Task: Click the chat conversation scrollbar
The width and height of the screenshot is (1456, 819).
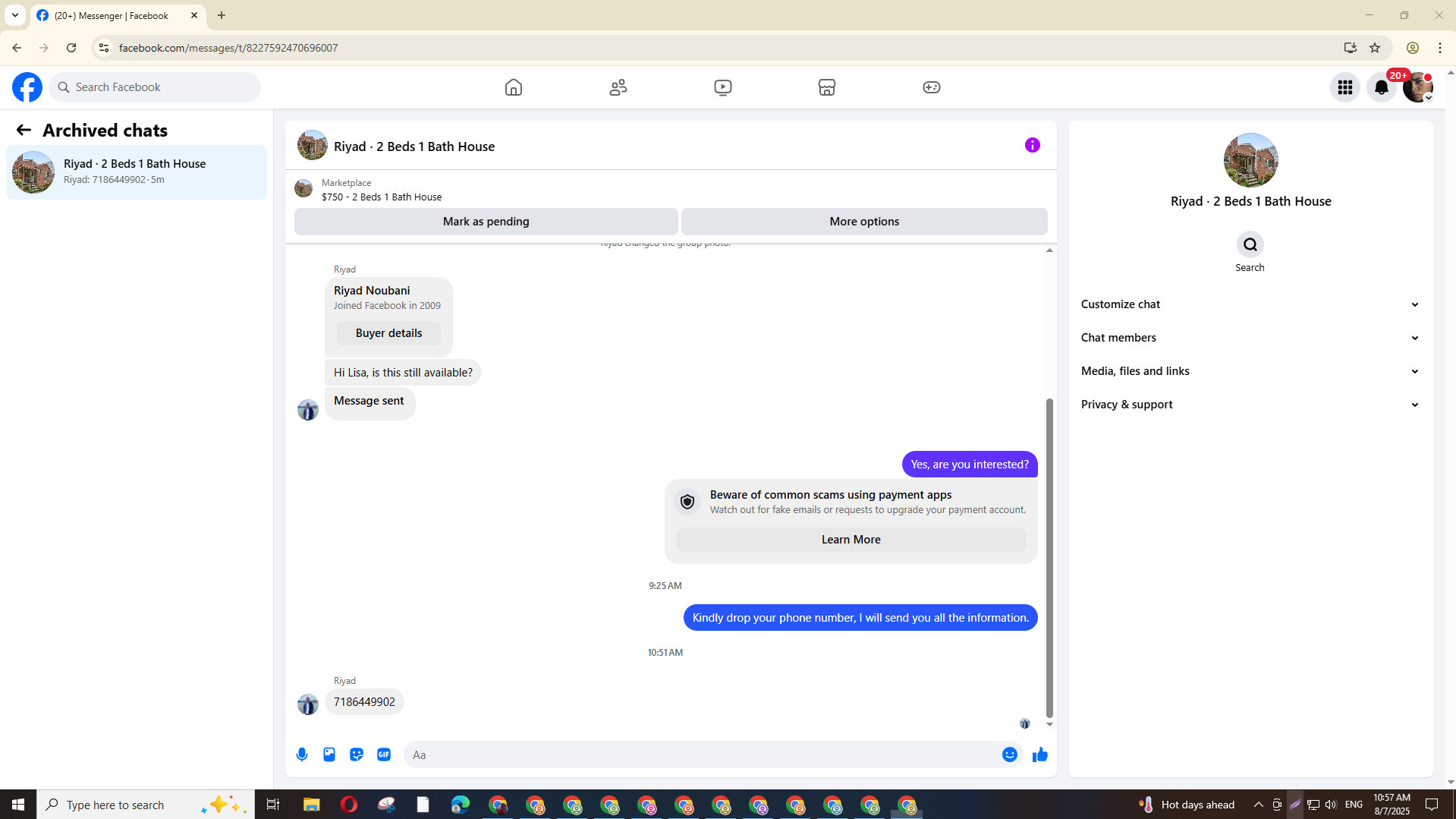Action: [x=1049, y=558]
